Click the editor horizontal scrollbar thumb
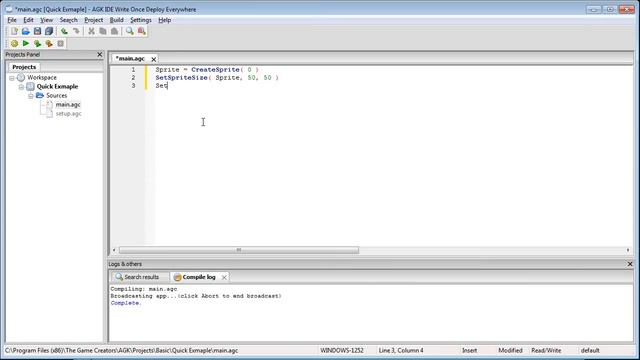The width and height of the screenshot is (640, 360). click(239, 250)
